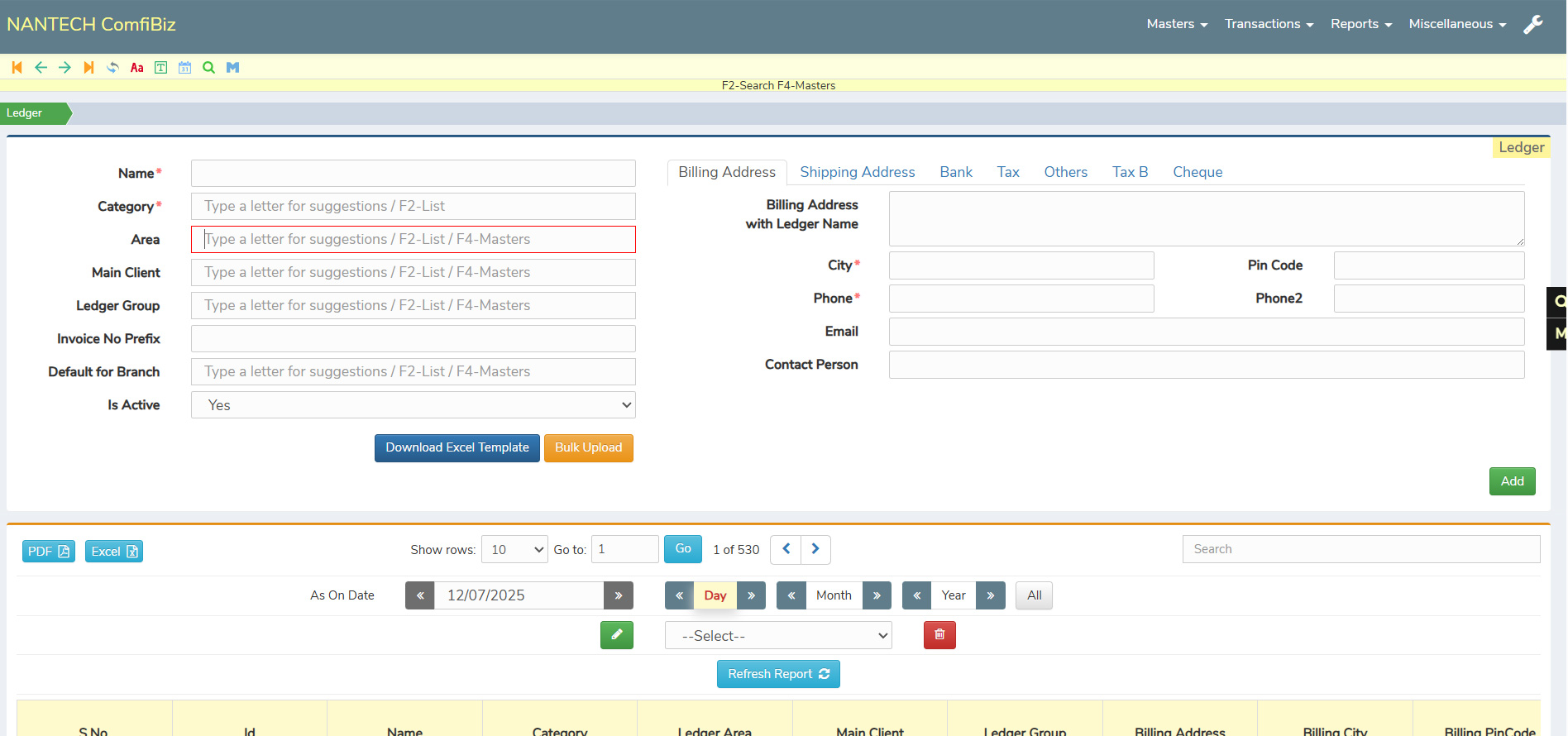Expand the --Select-- dropdown
1568x736 pixels.
[777, 636]
